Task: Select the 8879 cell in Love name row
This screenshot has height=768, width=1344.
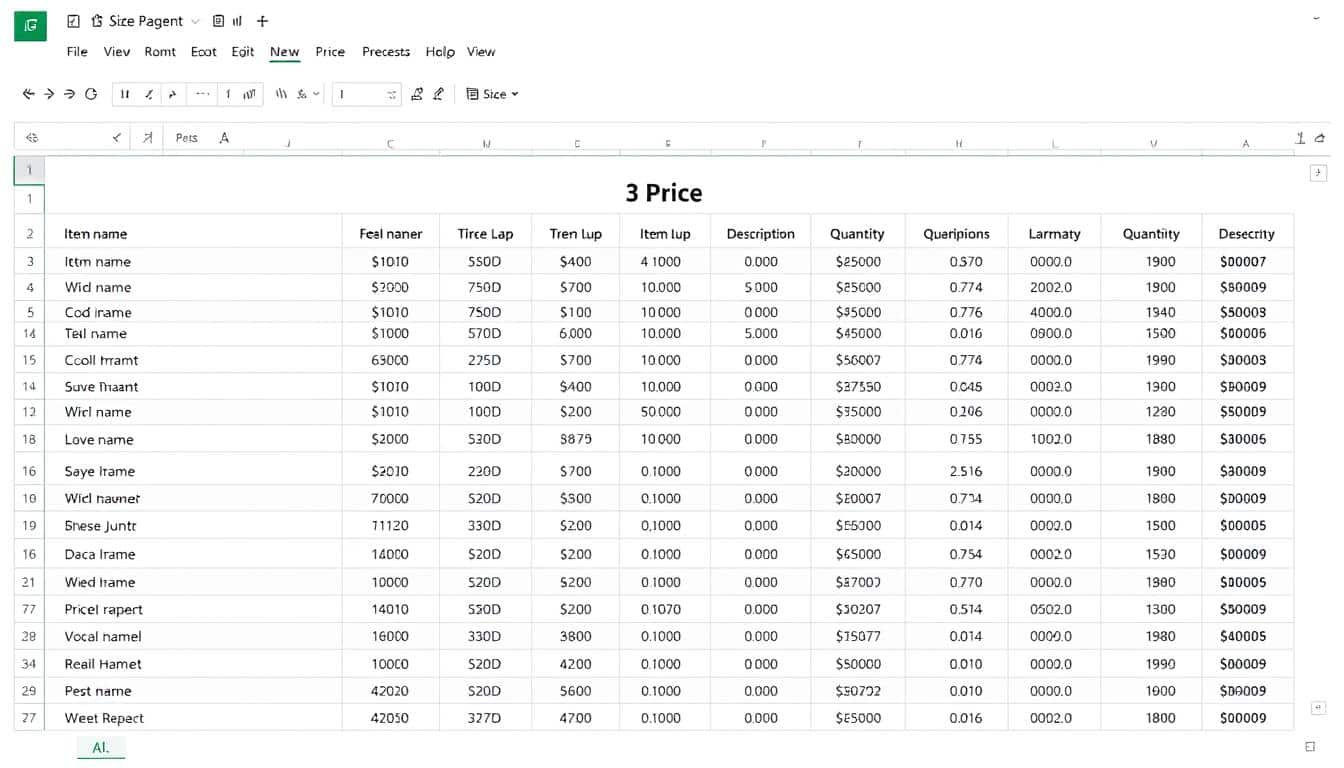Action: [576, 439]
